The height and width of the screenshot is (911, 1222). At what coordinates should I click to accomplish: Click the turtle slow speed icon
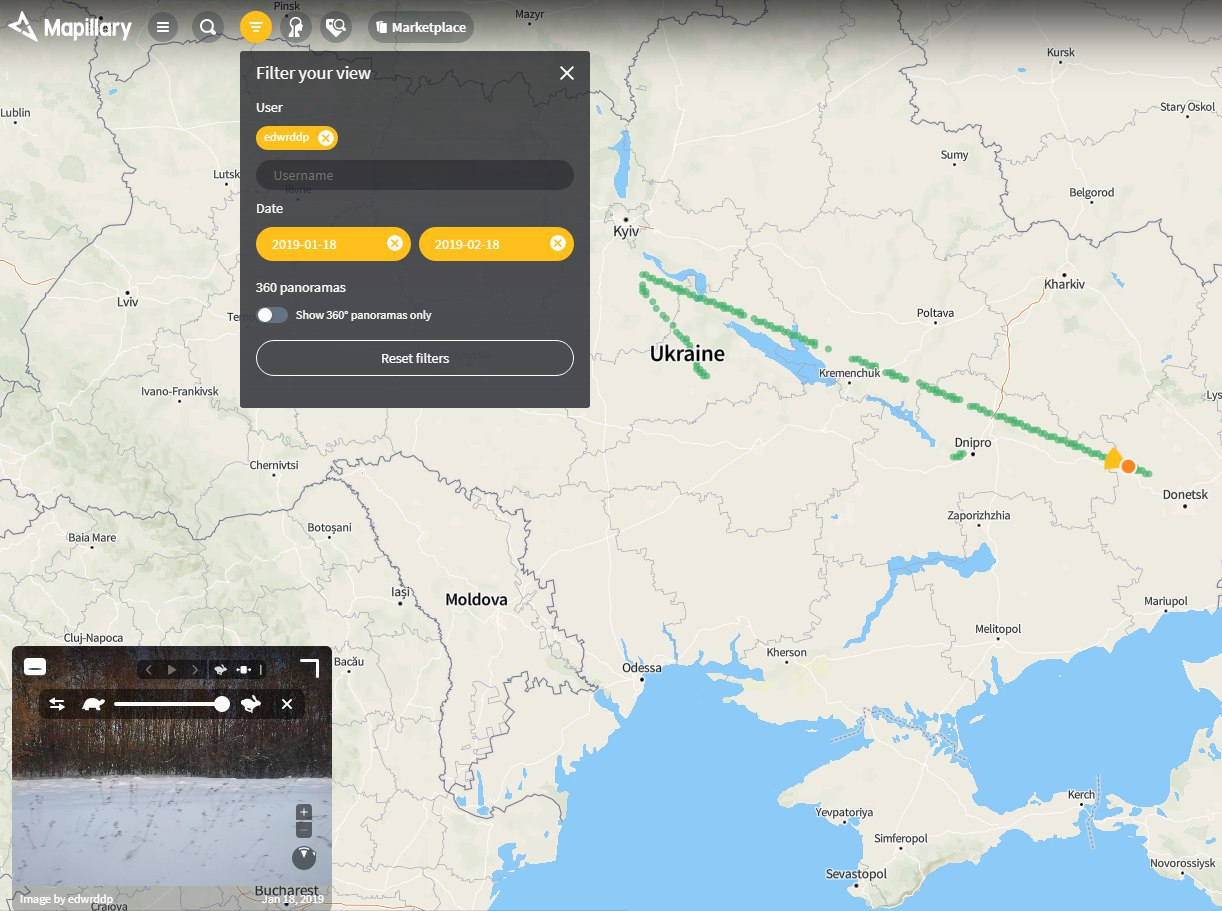(x=94, y=704)
